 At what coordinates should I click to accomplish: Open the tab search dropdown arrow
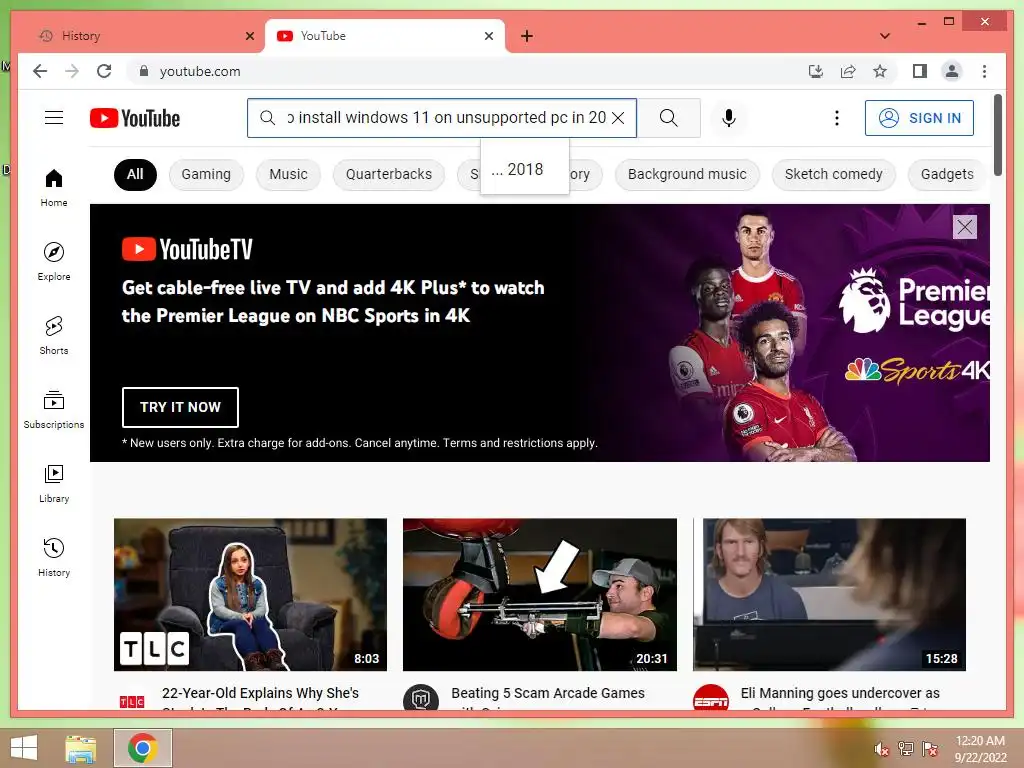[885, 36]
